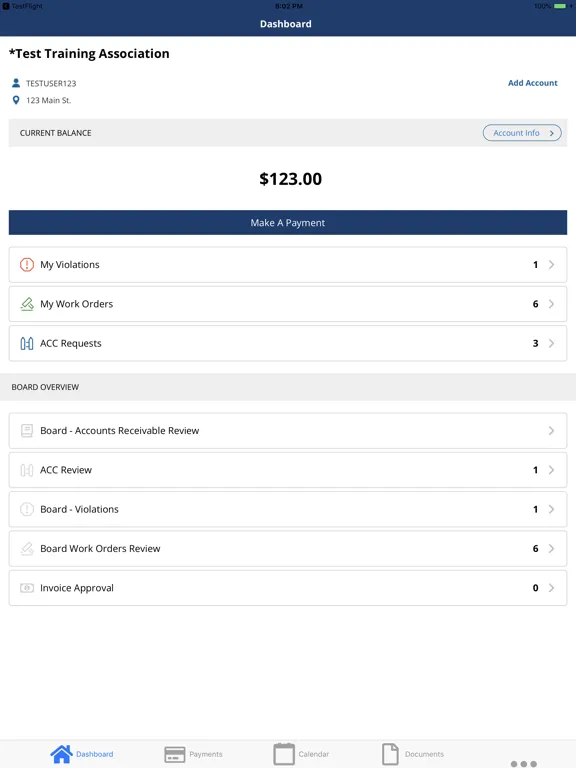Open the Calendar icon in bottom bar
This screenshot has width=576, height=768.
(284, 754)
